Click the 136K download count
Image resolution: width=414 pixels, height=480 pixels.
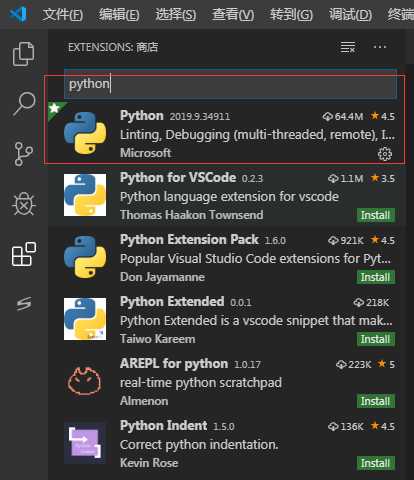pos(346,426)
